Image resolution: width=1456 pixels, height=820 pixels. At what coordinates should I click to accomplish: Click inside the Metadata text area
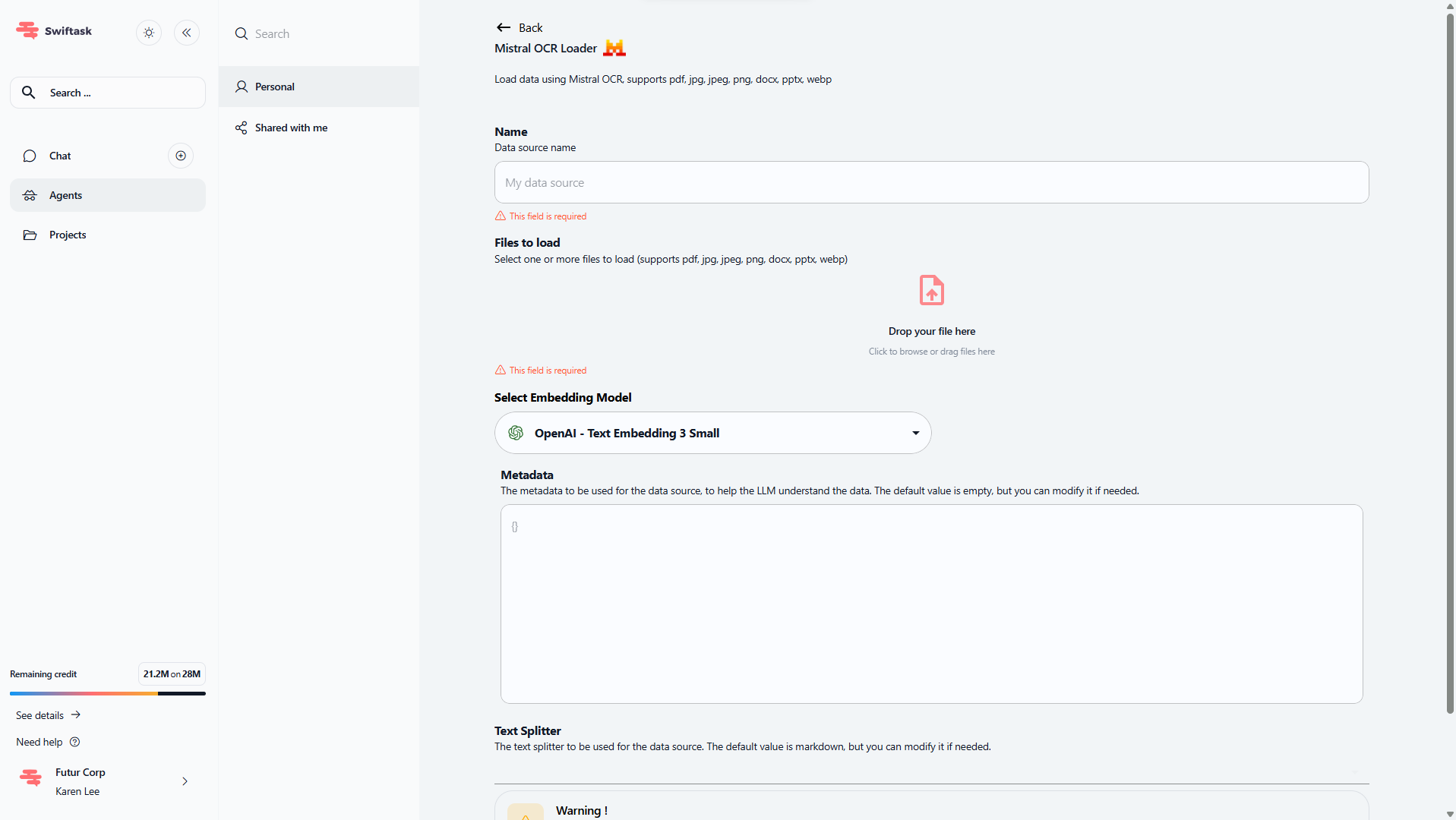click(931, 604)
